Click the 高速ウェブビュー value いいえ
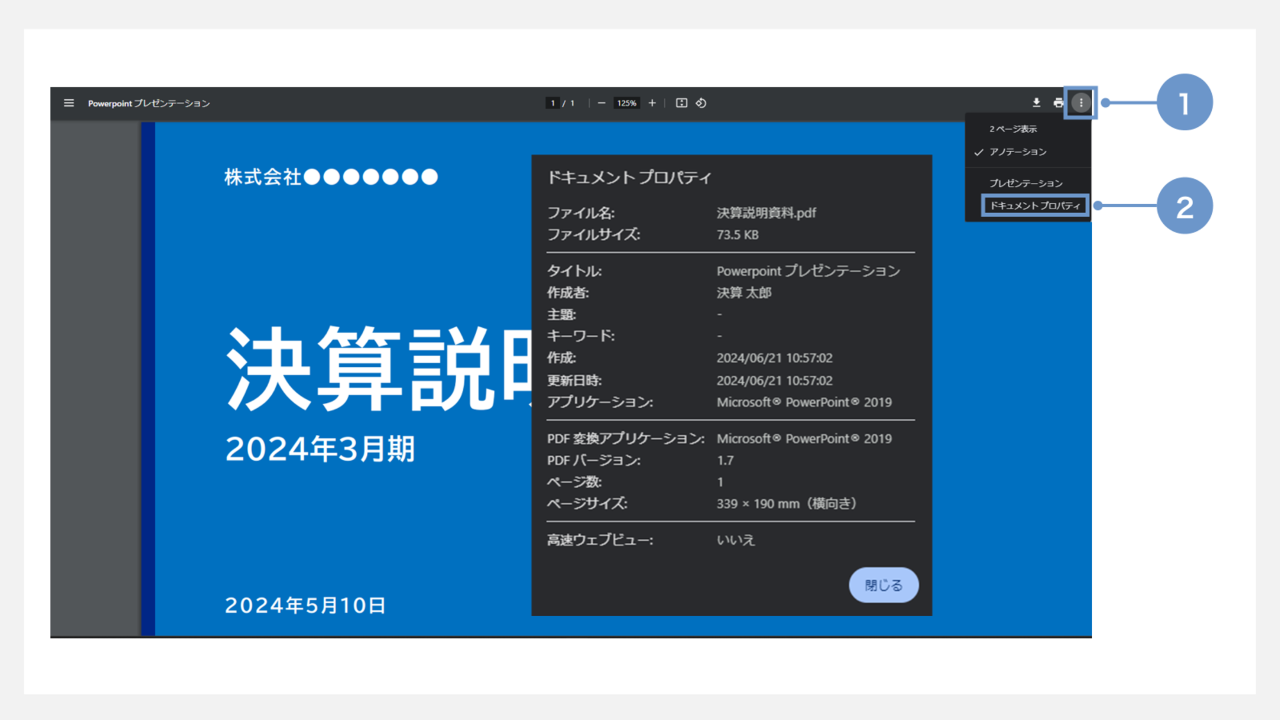The image size is (1280, 720). coord(736,540)
